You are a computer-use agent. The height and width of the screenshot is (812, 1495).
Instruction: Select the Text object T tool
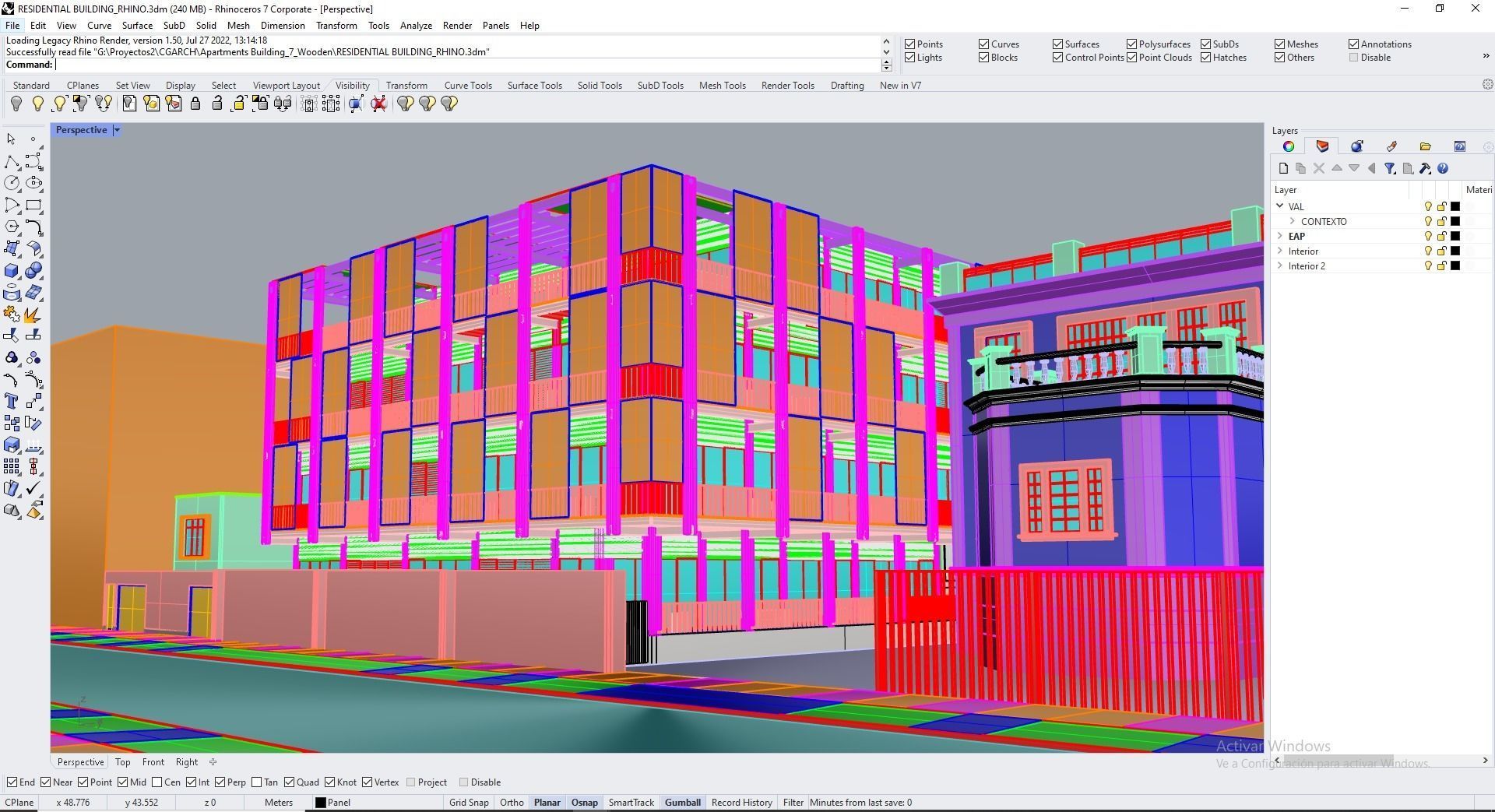[12, 402]
